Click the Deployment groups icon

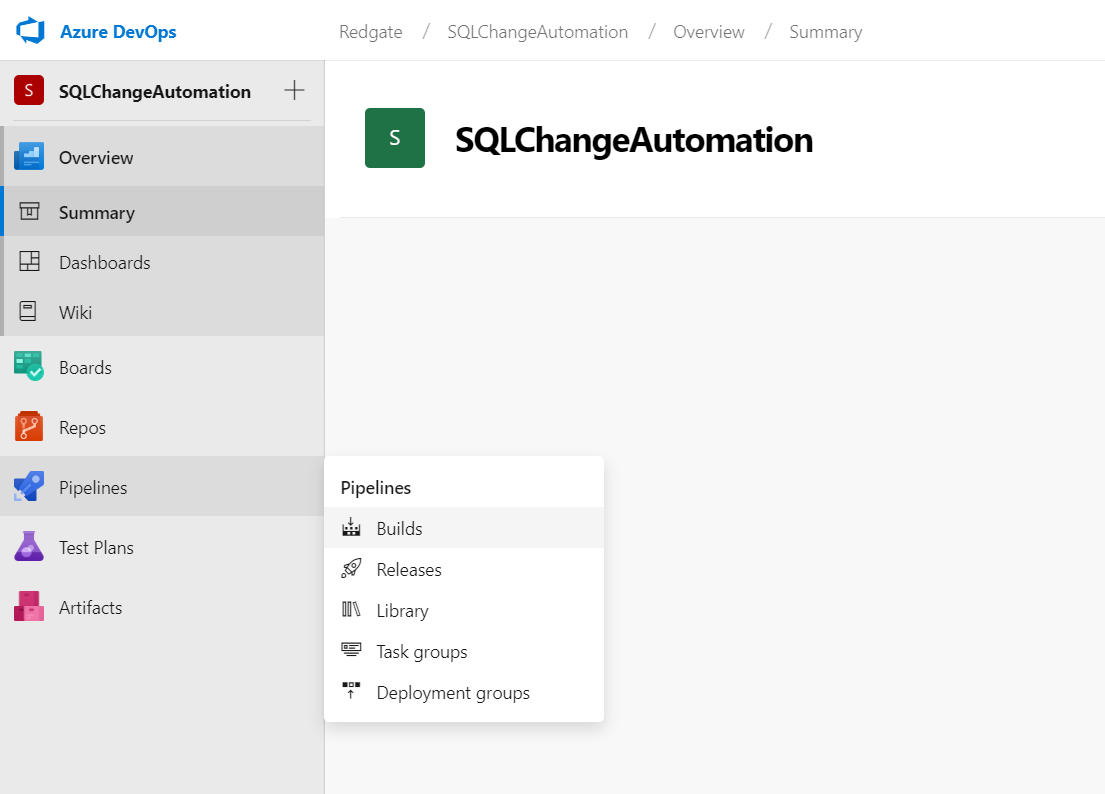coord(351,690)
